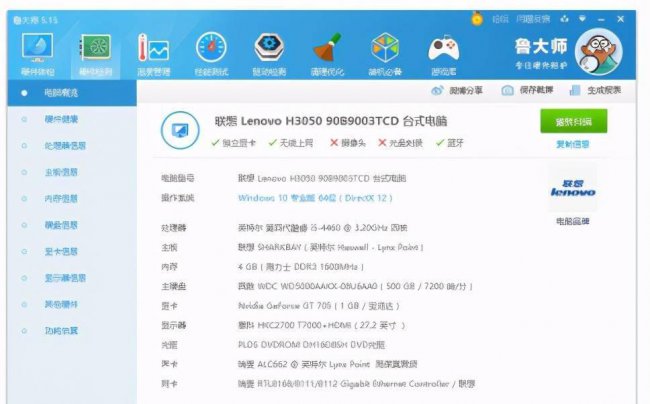Viewport: 650px width, 404px height.
Task: Click the 无线上网 checkmark indicator
Action: [291, 143]
